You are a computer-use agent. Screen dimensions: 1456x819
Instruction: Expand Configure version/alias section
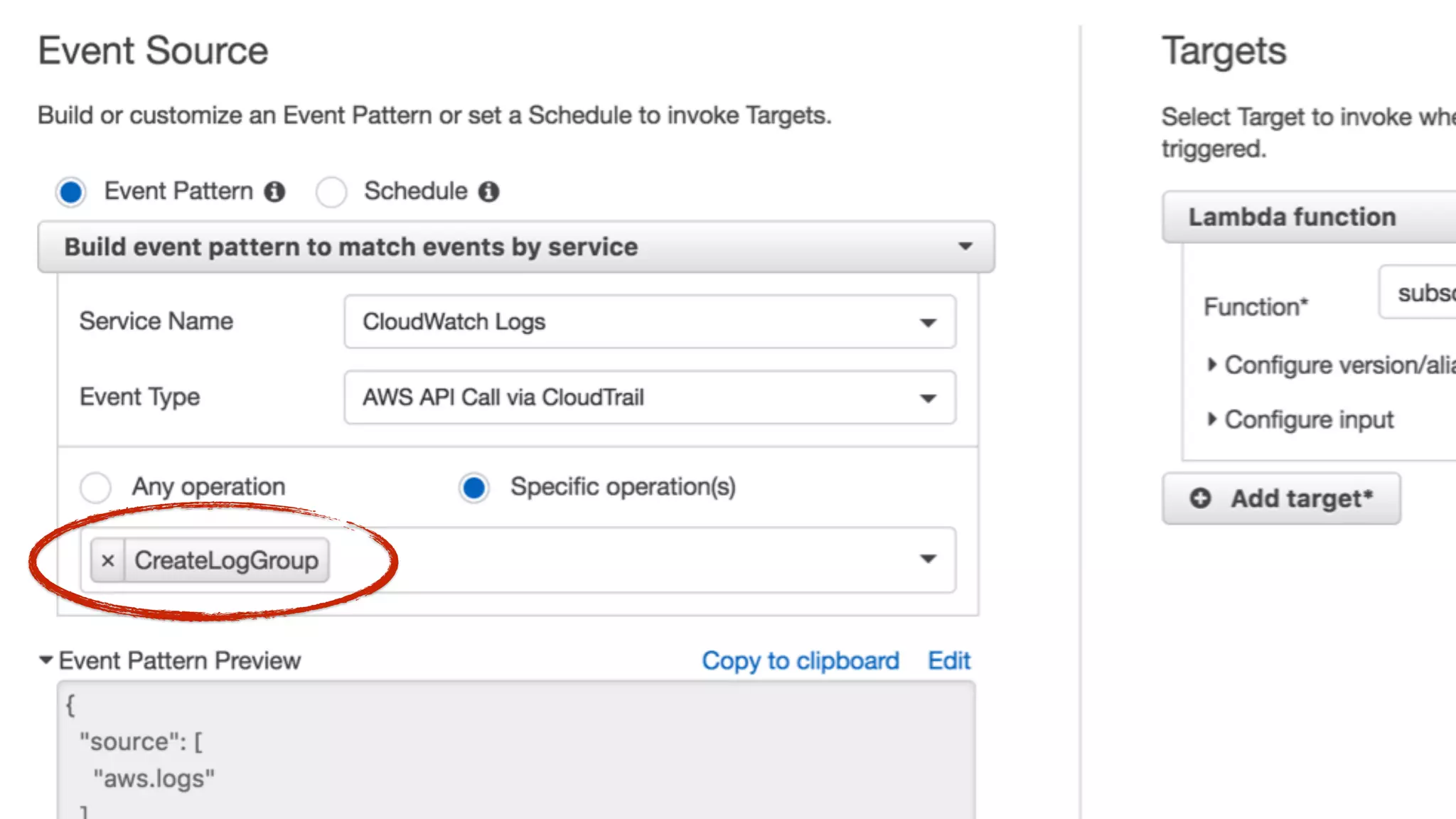tap(1330, 365)
